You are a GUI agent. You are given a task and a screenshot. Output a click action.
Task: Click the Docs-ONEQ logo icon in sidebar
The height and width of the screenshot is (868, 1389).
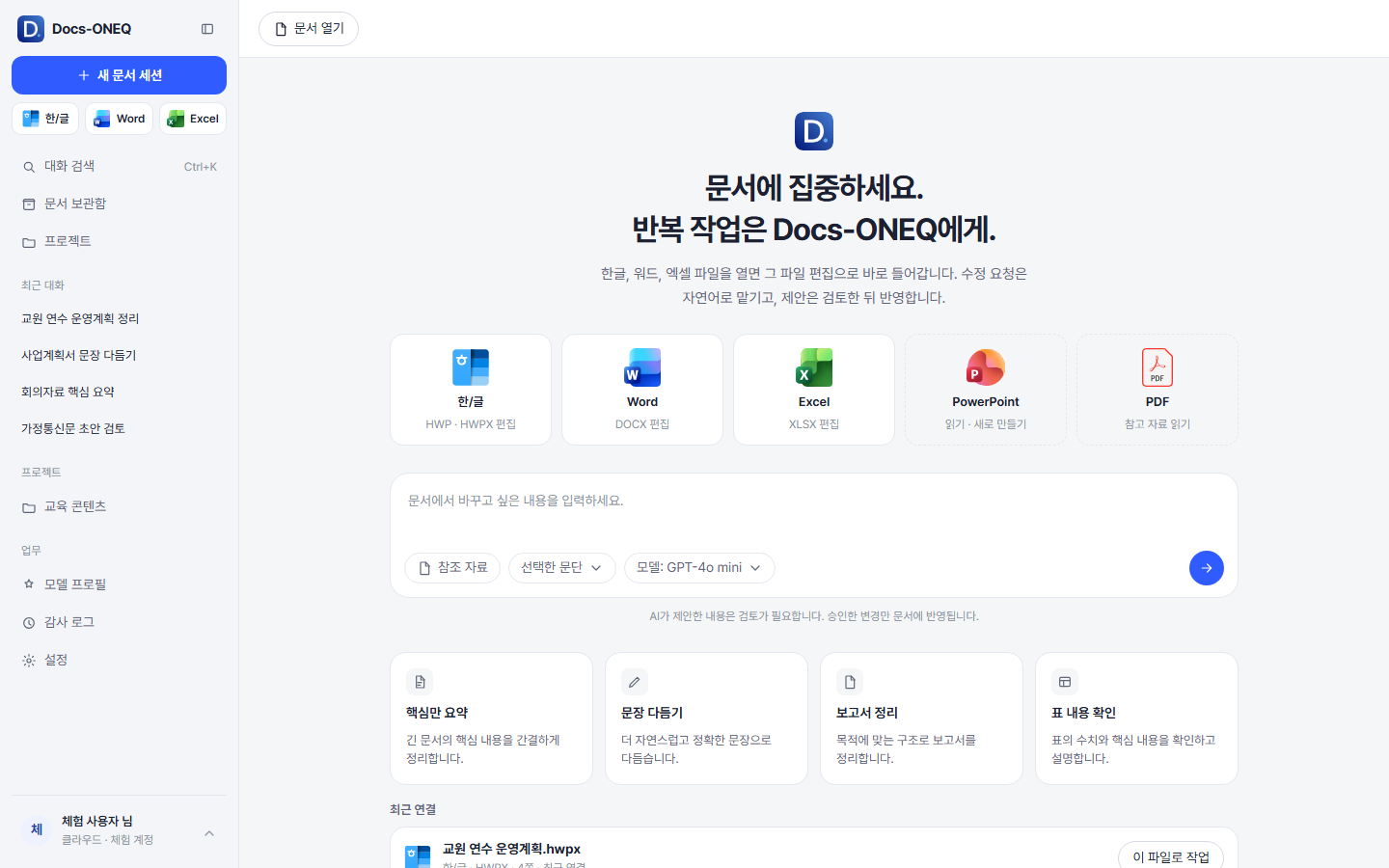[31, 29]
